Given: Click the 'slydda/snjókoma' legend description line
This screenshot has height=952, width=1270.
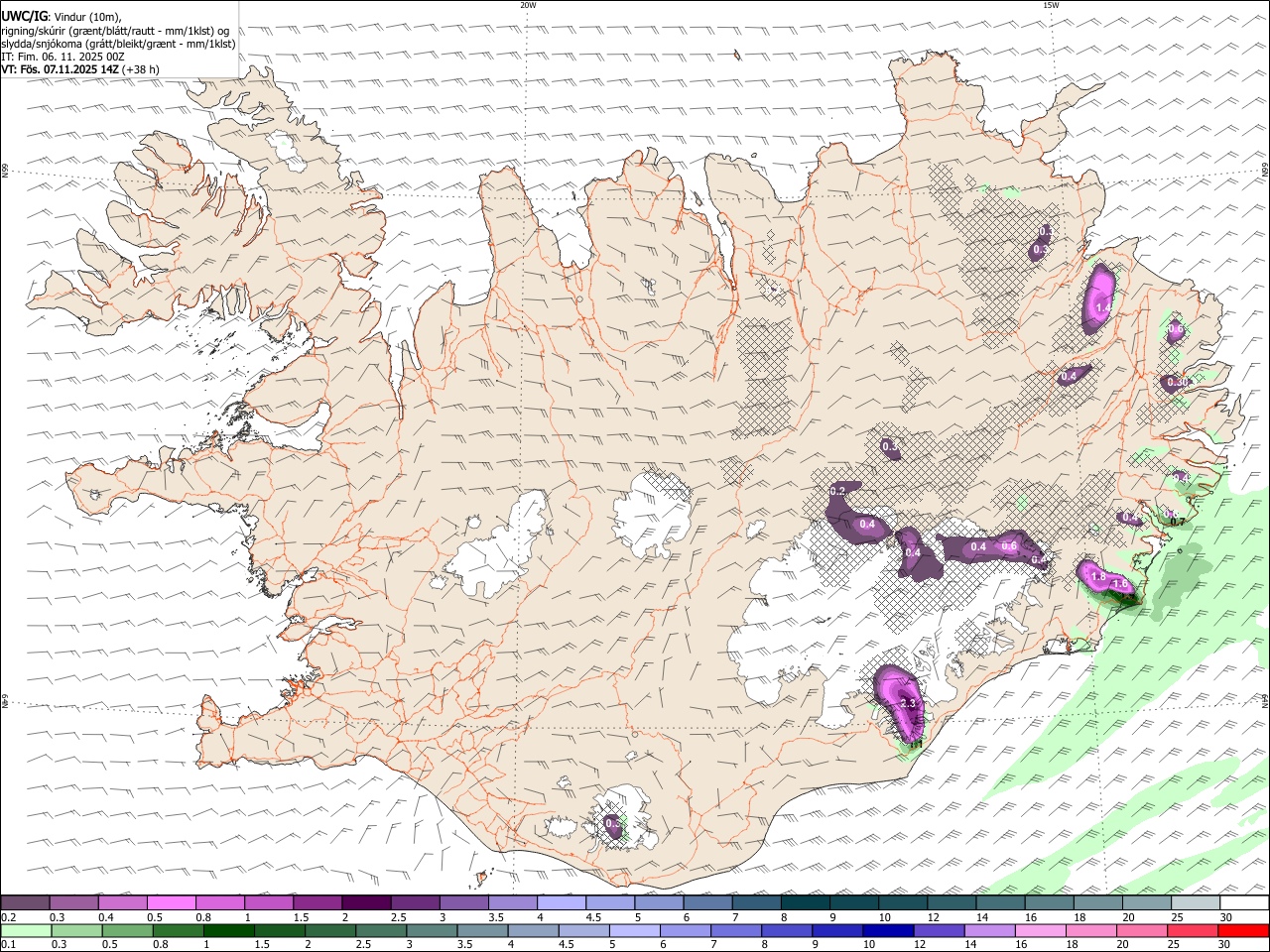Looking at the screenshot, I should [x=118, y=44].
